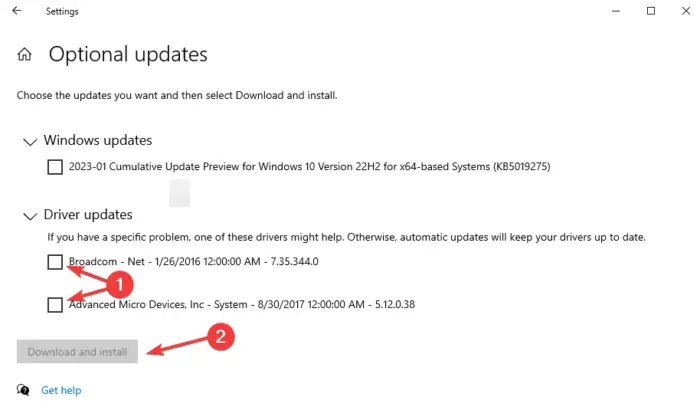This screenshot has width=700, height=410.
Task: Go back using the back arrow
Action: coord(17,11)
